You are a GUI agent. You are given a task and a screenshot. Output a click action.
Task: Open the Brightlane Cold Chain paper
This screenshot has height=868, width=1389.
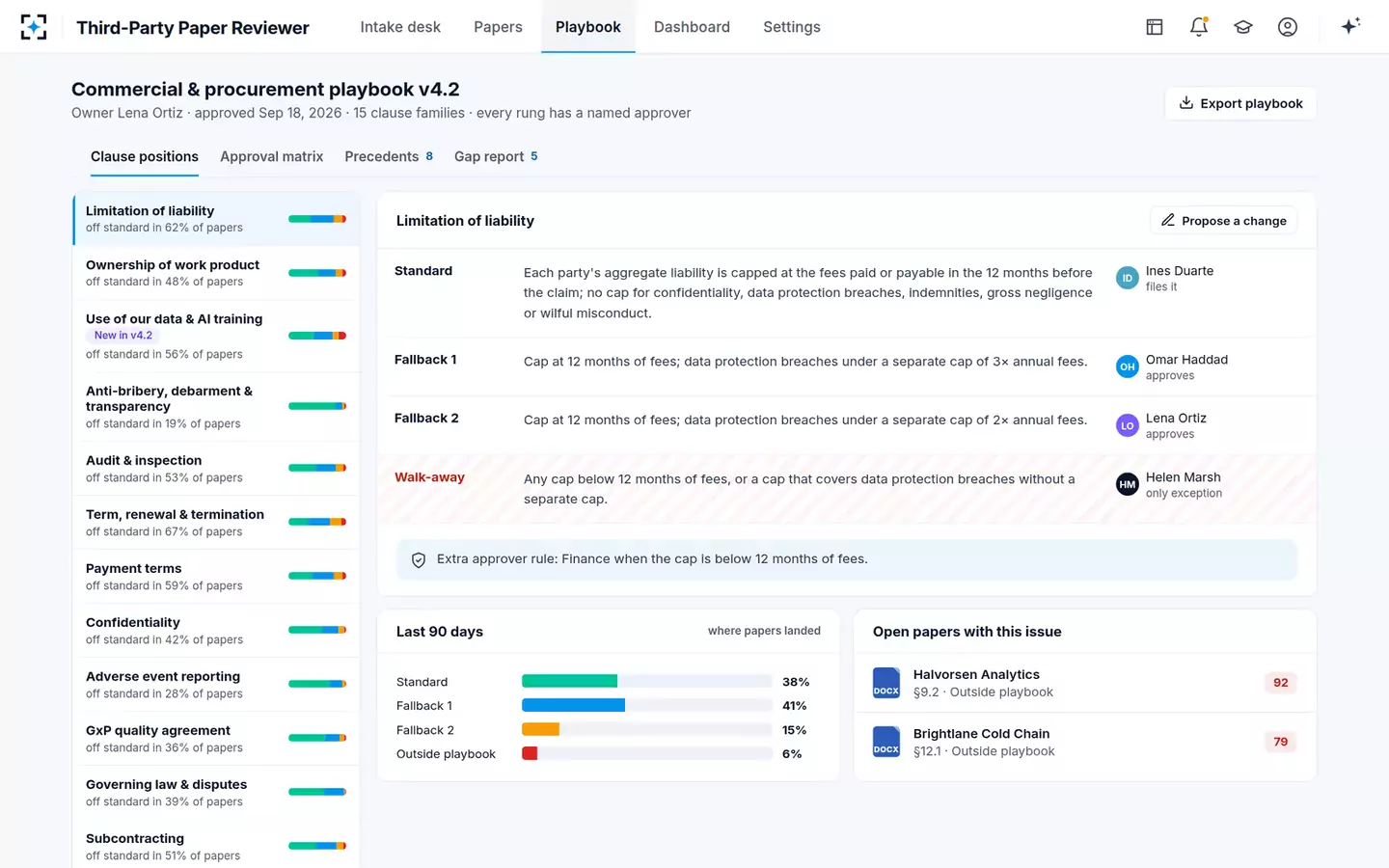point(1085,742)
